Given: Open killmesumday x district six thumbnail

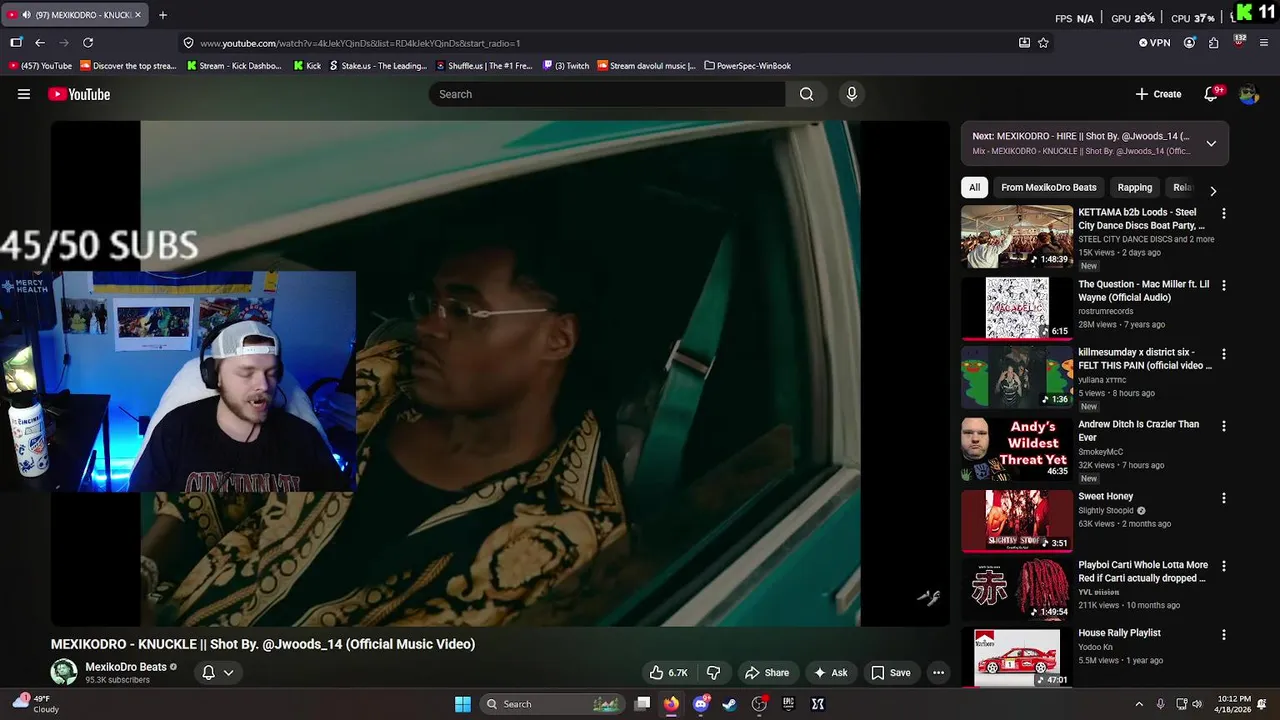Looking at the screenshot, I should tap(1017, 378).
